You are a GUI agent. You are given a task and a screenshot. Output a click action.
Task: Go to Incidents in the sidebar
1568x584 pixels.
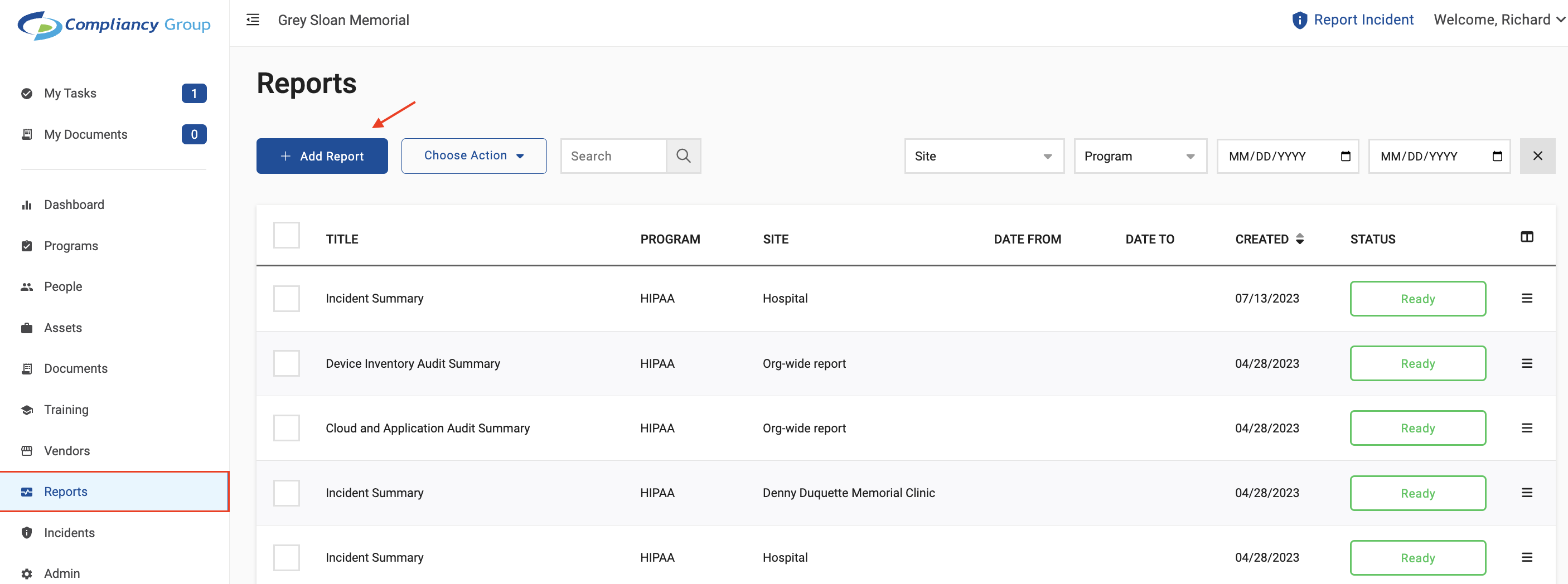[69, 533]
